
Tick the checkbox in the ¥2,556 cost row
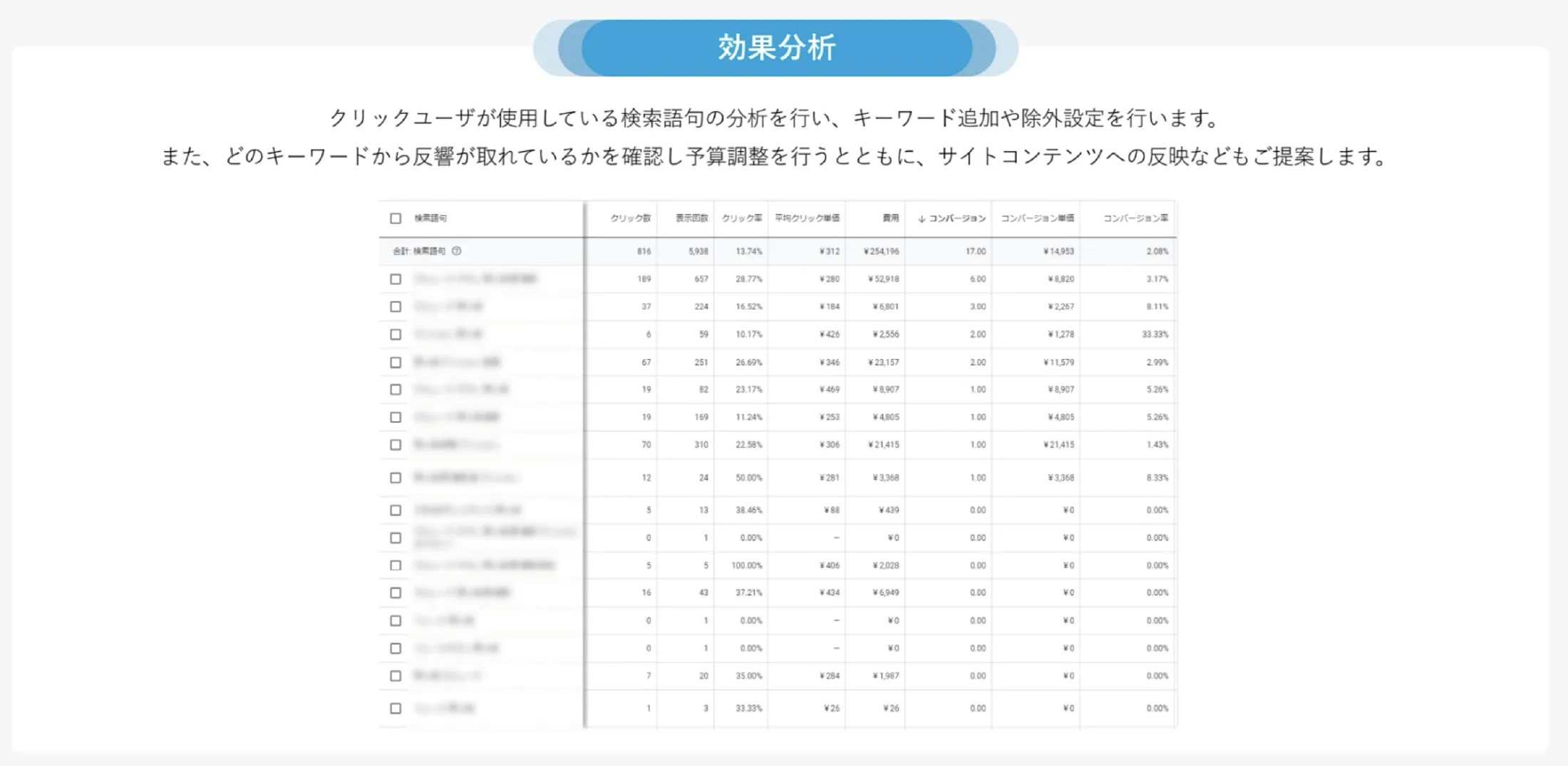pyautogui.click(x=396, y=334)
